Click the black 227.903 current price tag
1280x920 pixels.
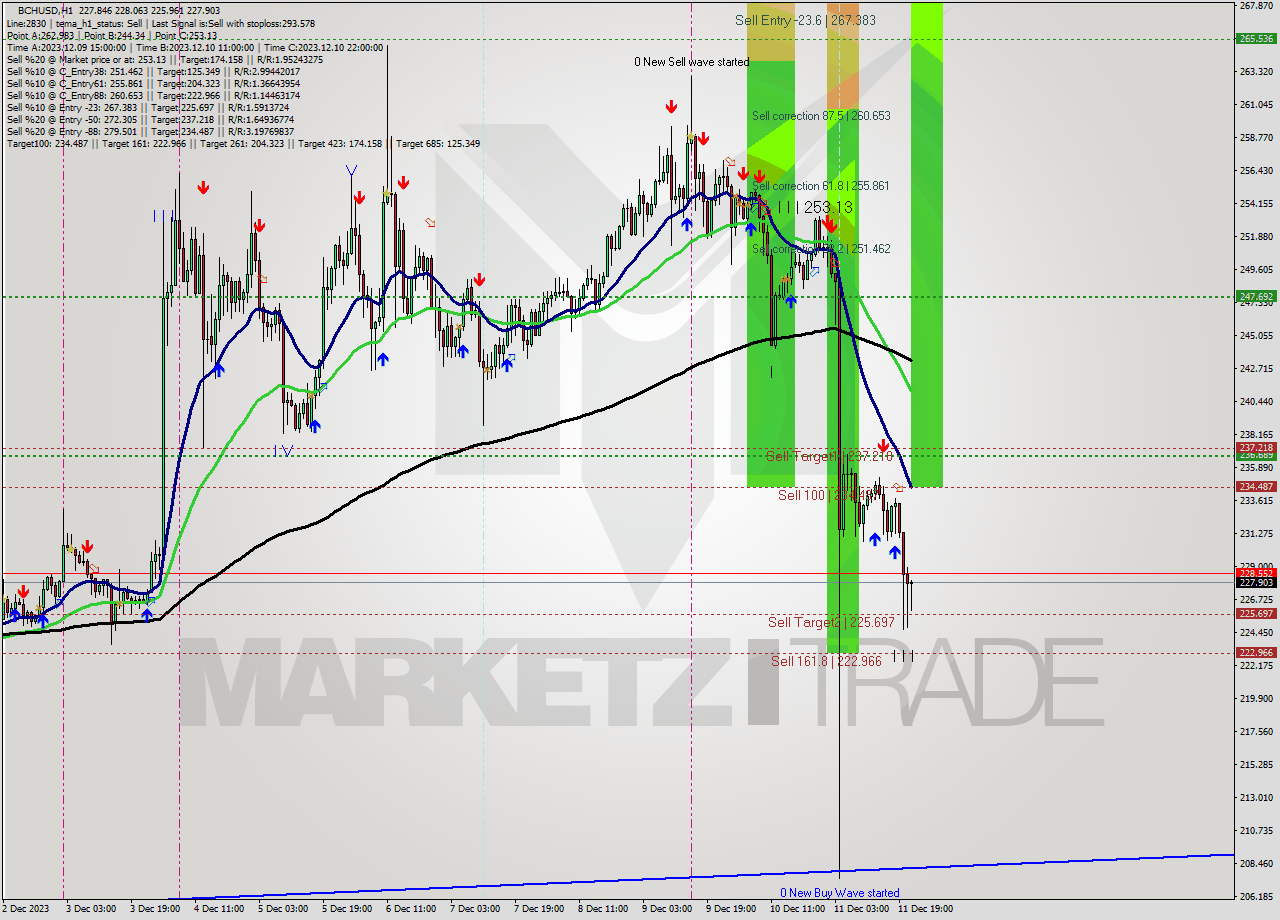click(1256, 582)
